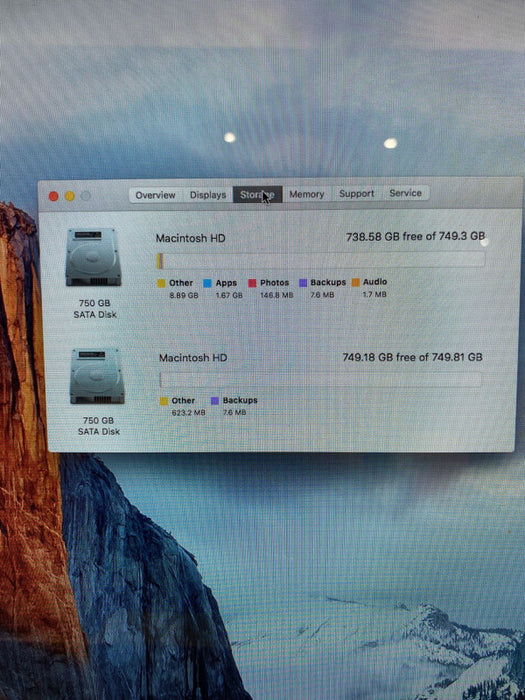
Task: Click the blue Apps color swatch
Action: pos(207,283)
